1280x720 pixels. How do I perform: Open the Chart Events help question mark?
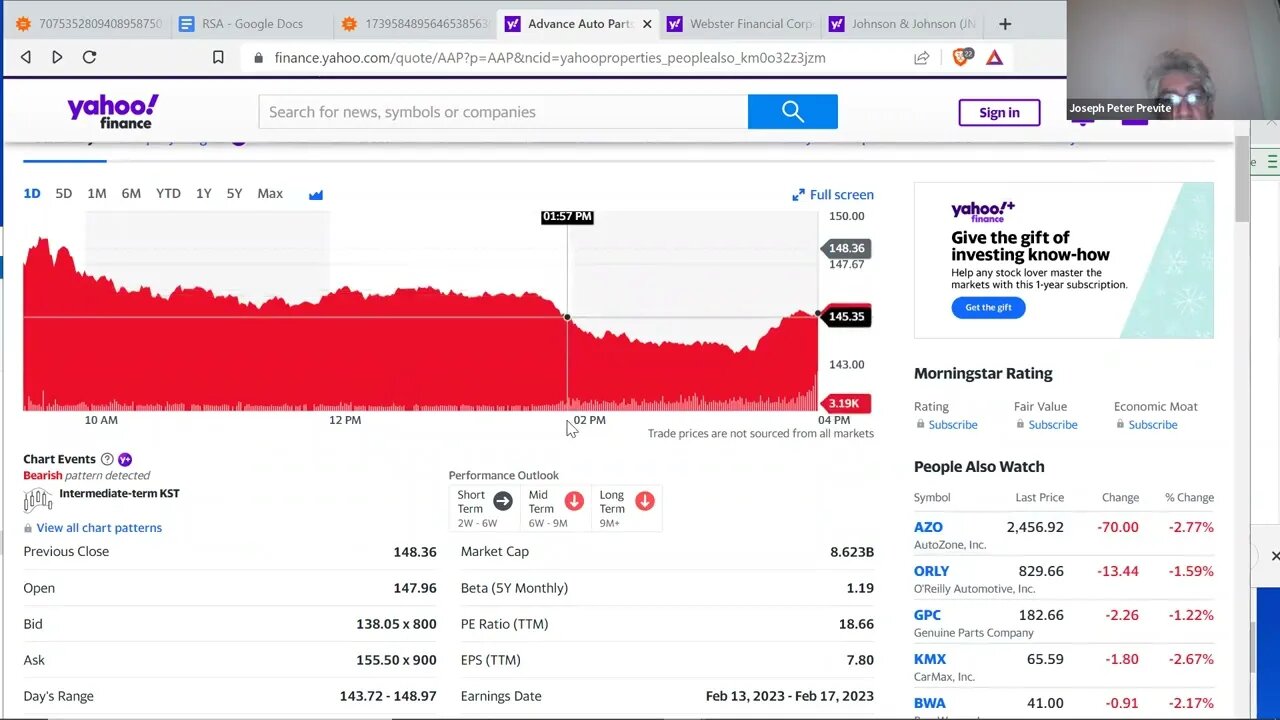pos(107,460)
